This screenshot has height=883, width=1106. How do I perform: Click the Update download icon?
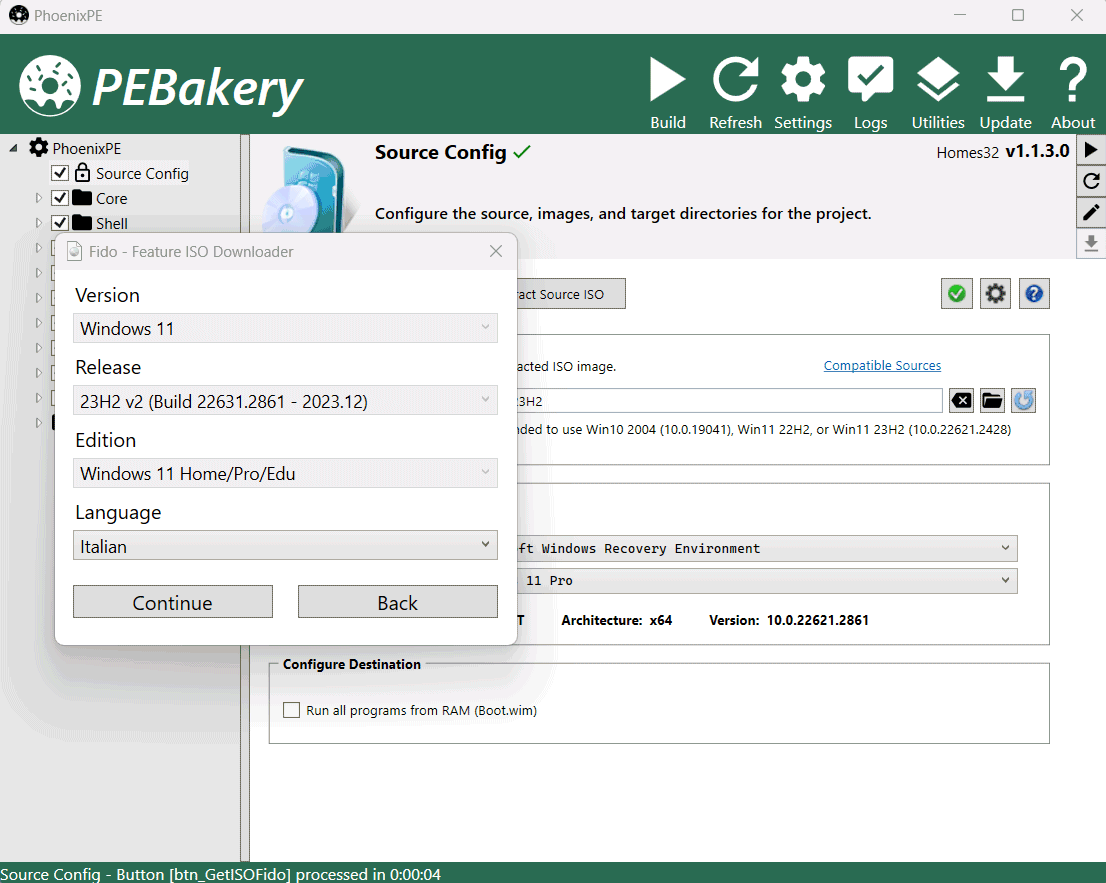pyautogui.click(x=1005, y=79)
